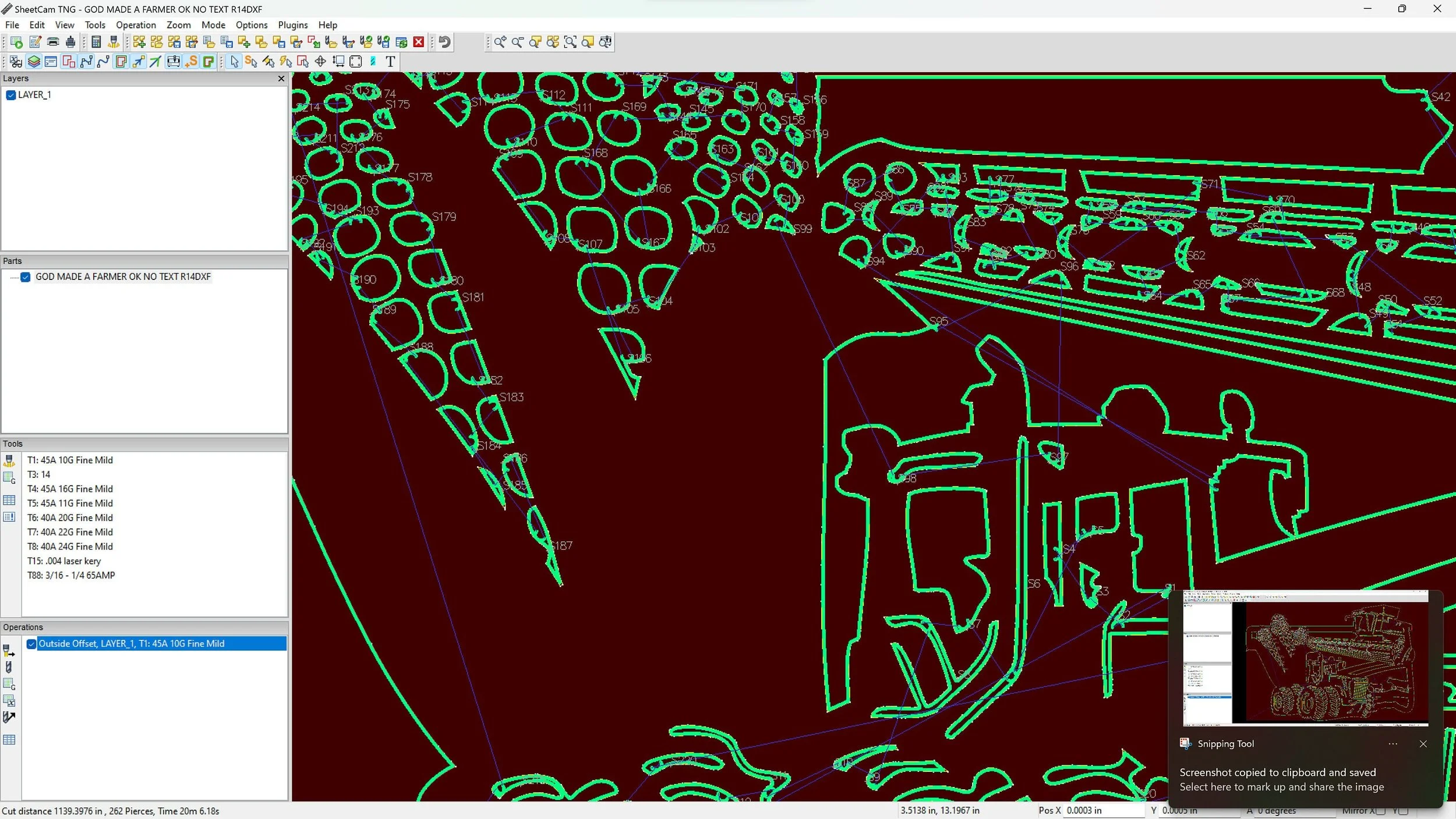Click the Pos X input field
Screen dimensions: 1456x819
tap(1103, 810)
